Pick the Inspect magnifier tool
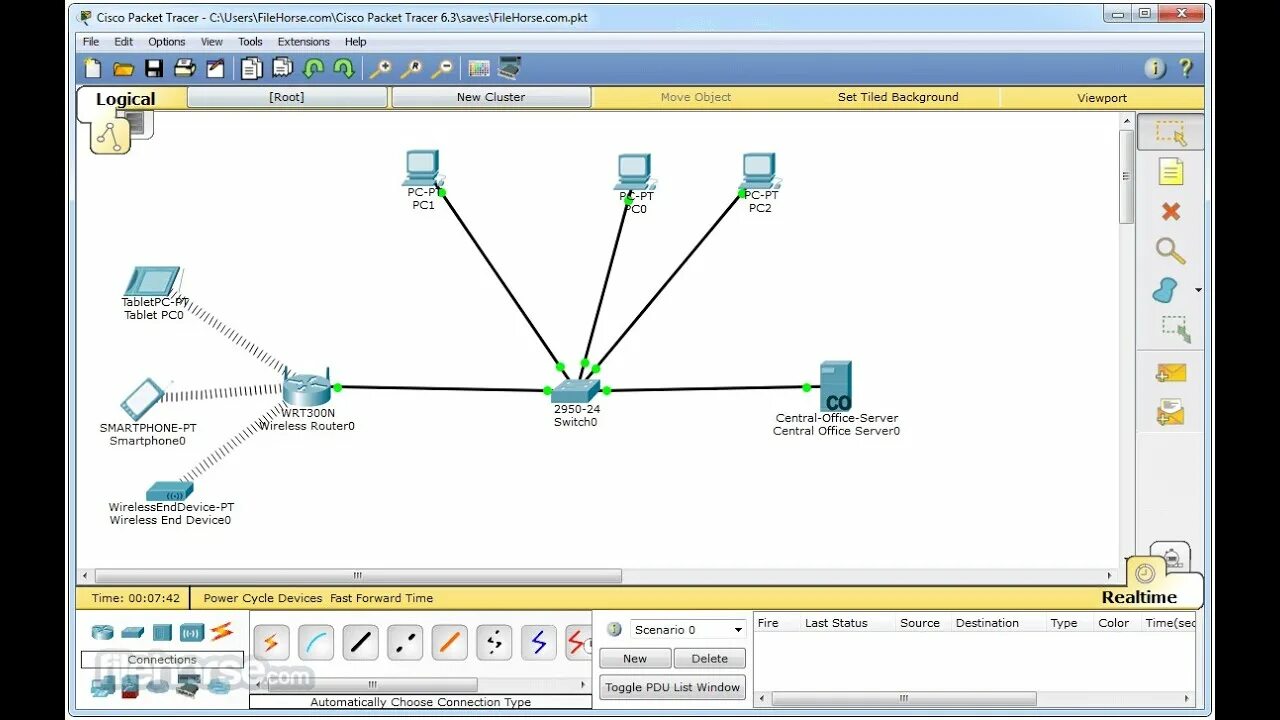1280x720 pixels. point(1170,251)
